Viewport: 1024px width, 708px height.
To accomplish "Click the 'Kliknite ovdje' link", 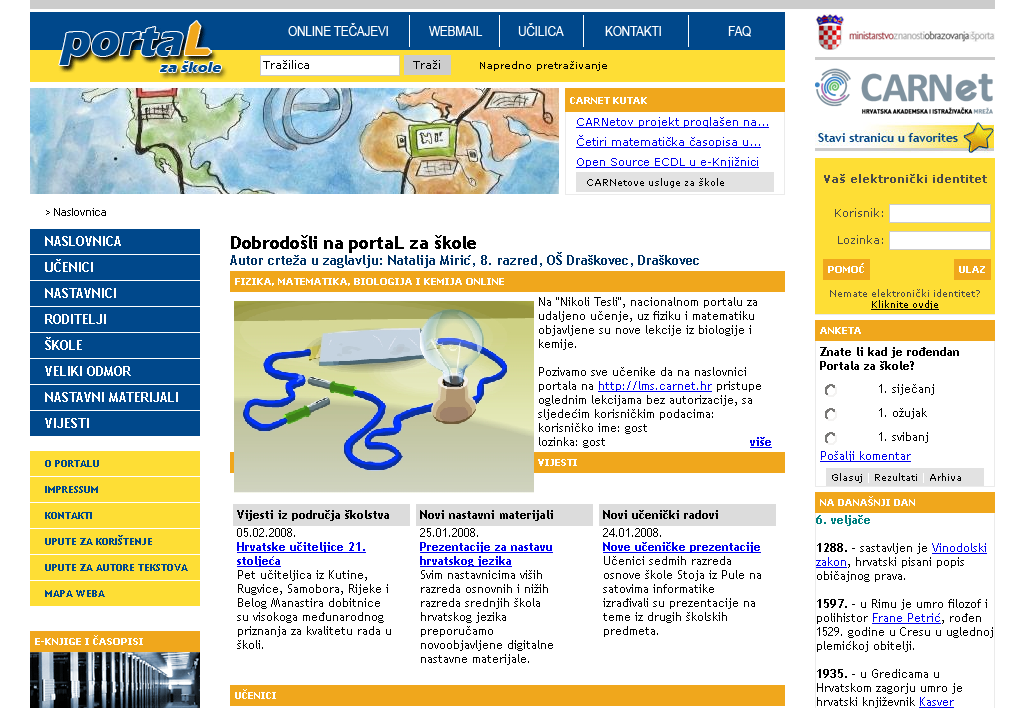I will 904,305.
